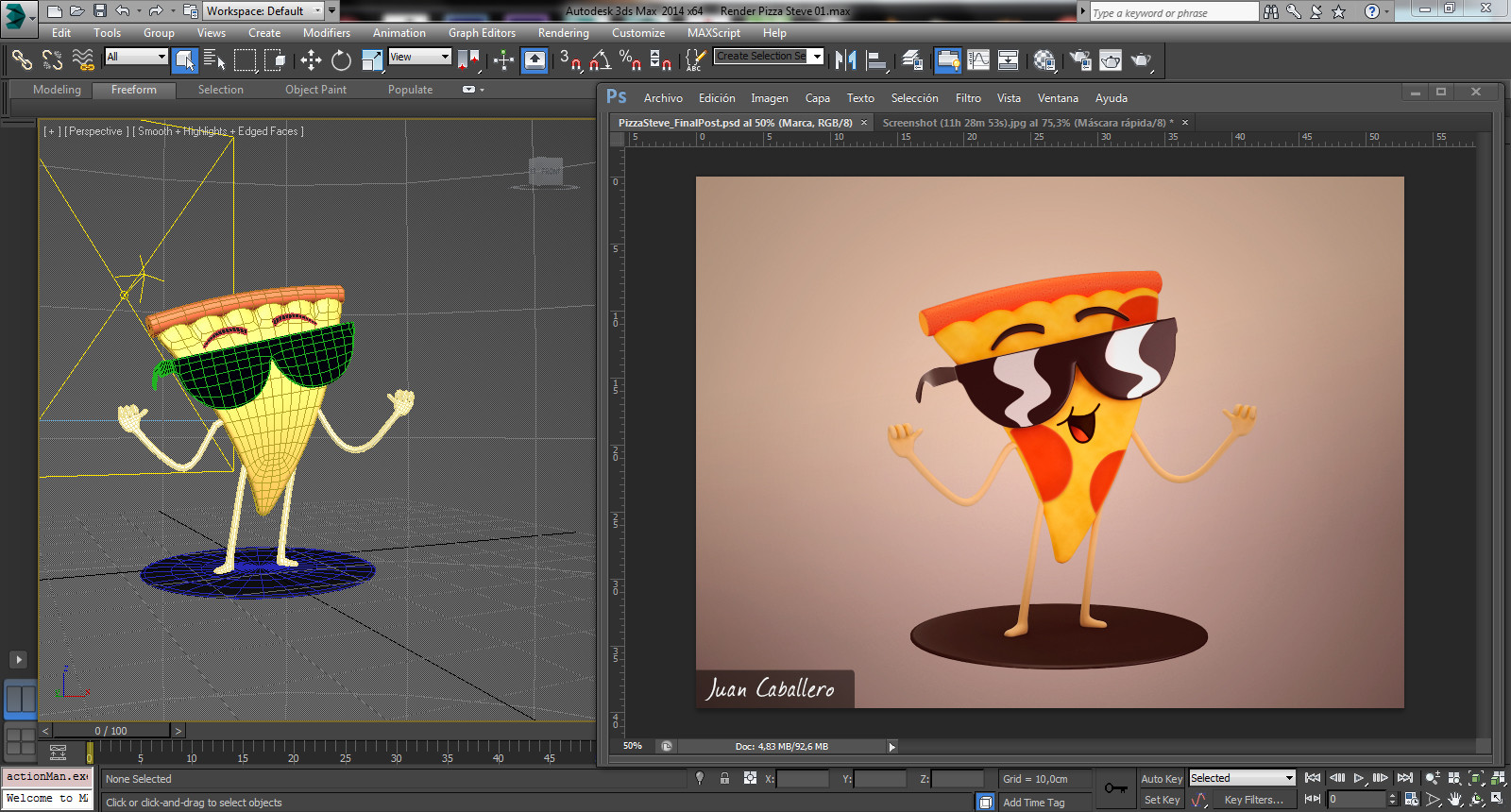Click the Render Production teapot icon
This screenshot has width=1511, height=812.
pos(1142,60)
